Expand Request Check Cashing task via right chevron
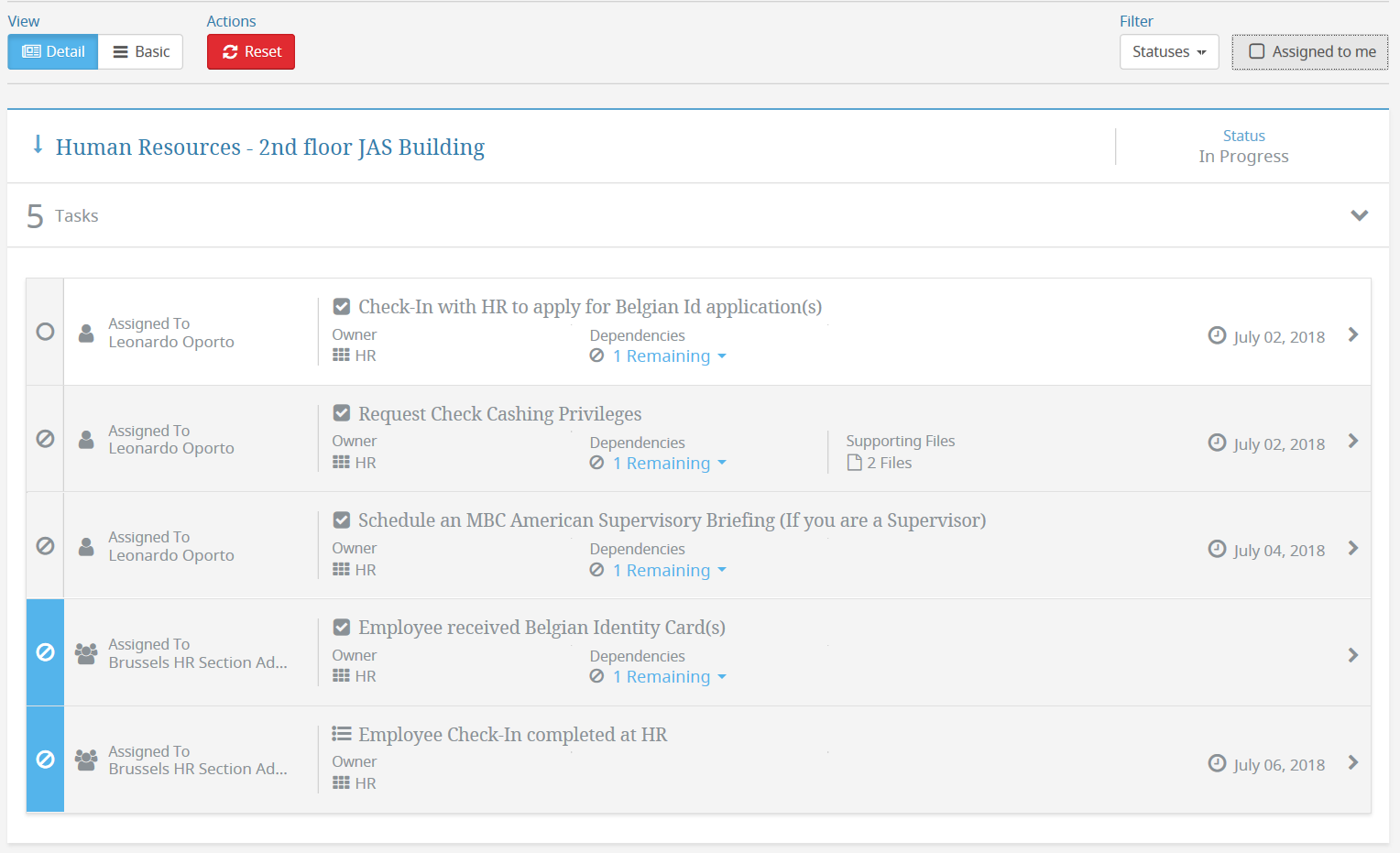The height and width of the screenshot is (853, 1400). 1353,441
